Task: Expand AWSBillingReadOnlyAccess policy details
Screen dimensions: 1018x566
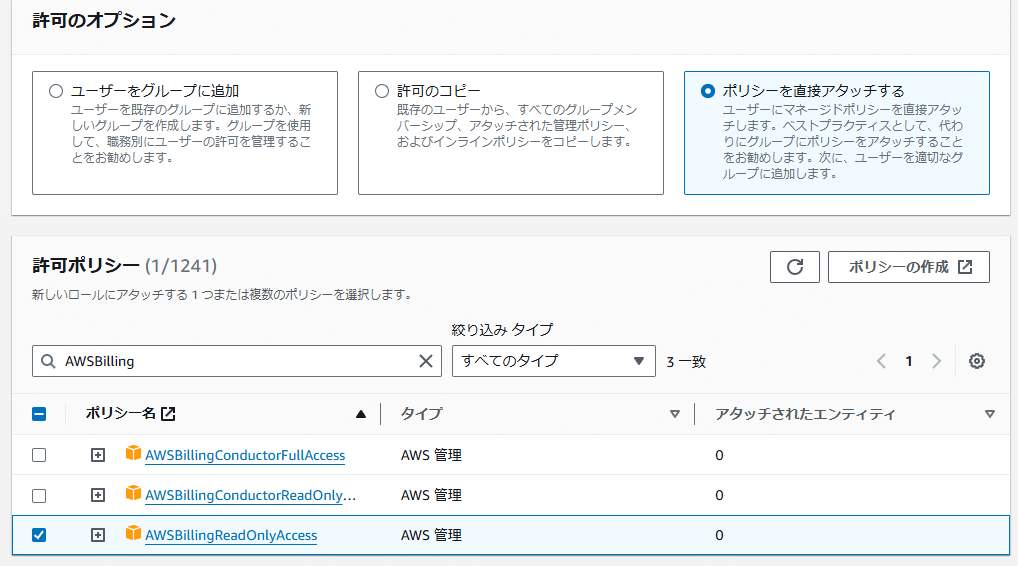Action: pyautogui.click(x=97, y=535)
